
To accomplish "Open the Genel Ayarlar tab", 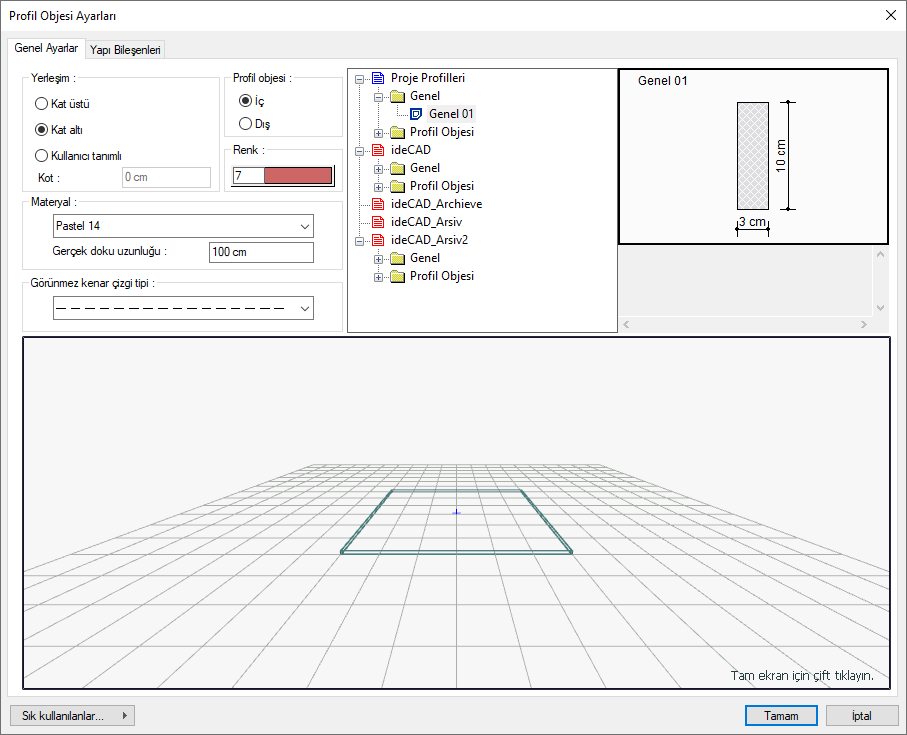I will point(46,48).
